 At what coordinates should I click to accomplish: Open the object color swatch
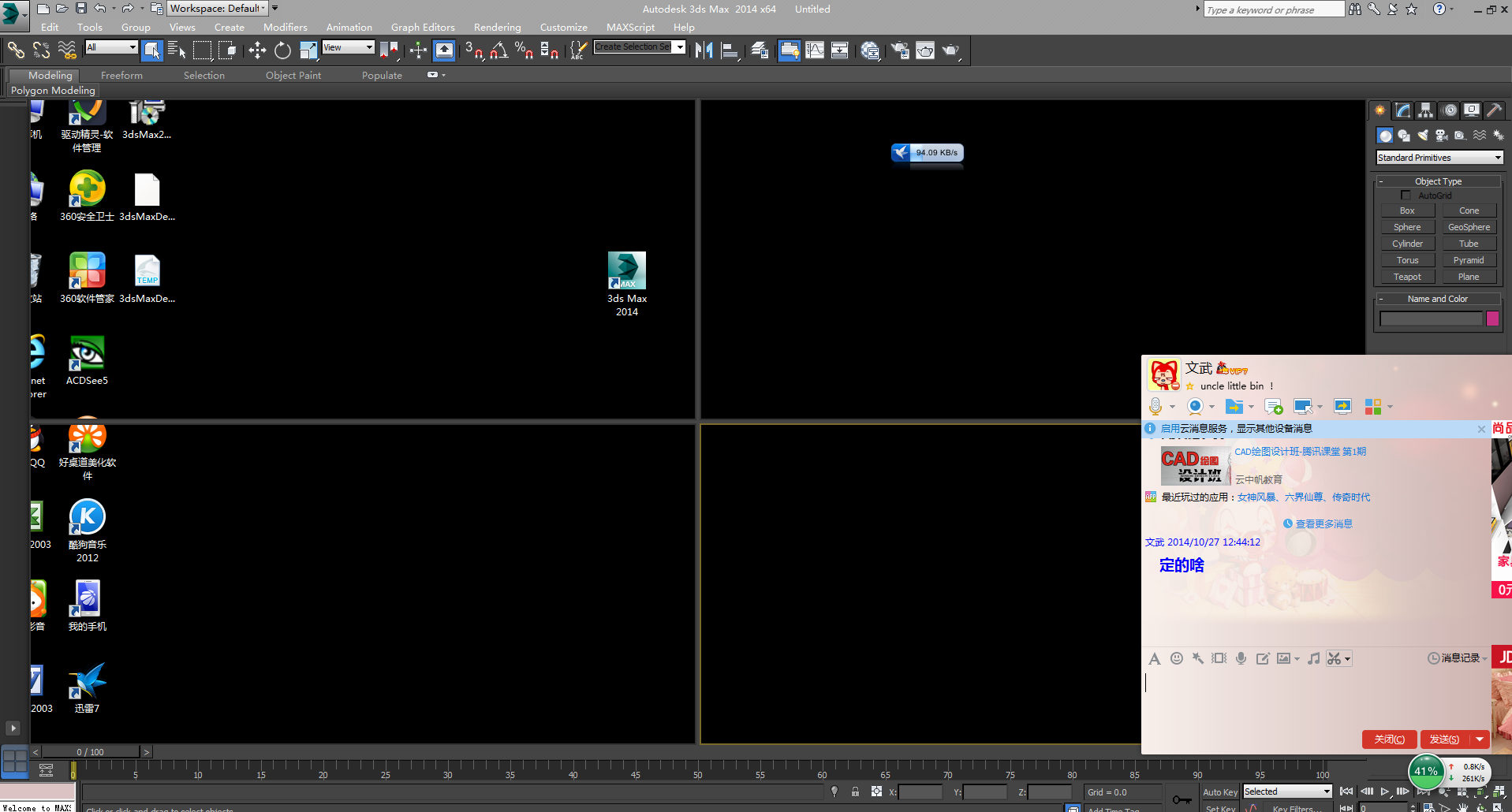[1492, 318]
